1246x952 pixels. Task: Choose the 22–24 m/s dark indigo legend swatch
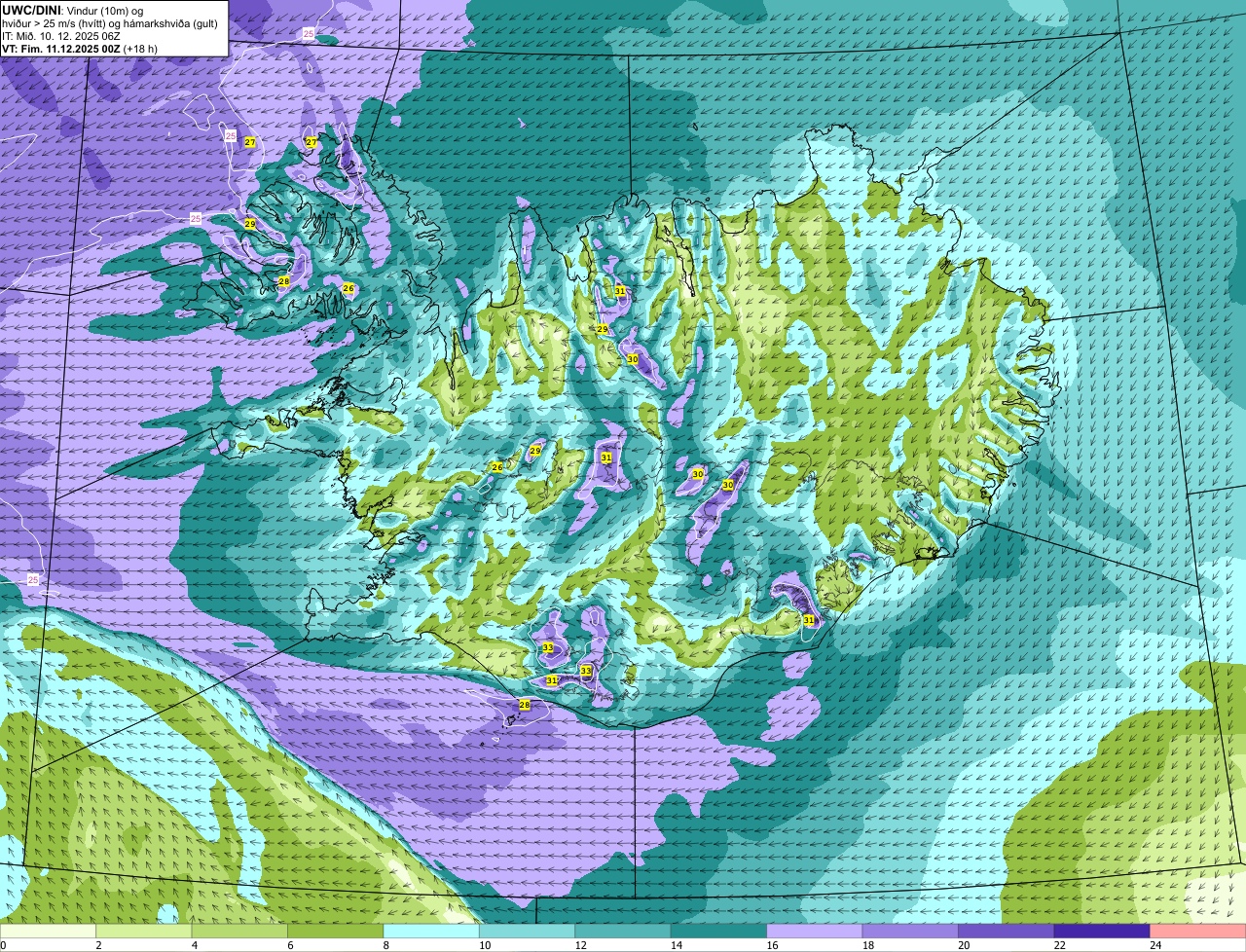pyautogui.click(x=1101, y=932)
